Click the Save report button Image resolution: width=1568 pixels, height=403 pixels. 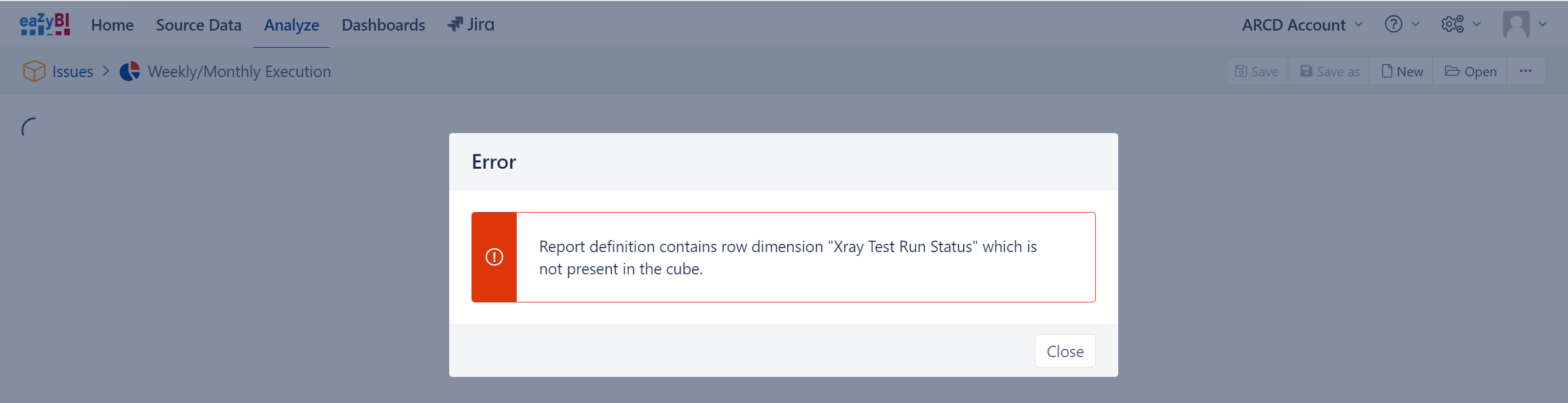(x=1257, y=71)
